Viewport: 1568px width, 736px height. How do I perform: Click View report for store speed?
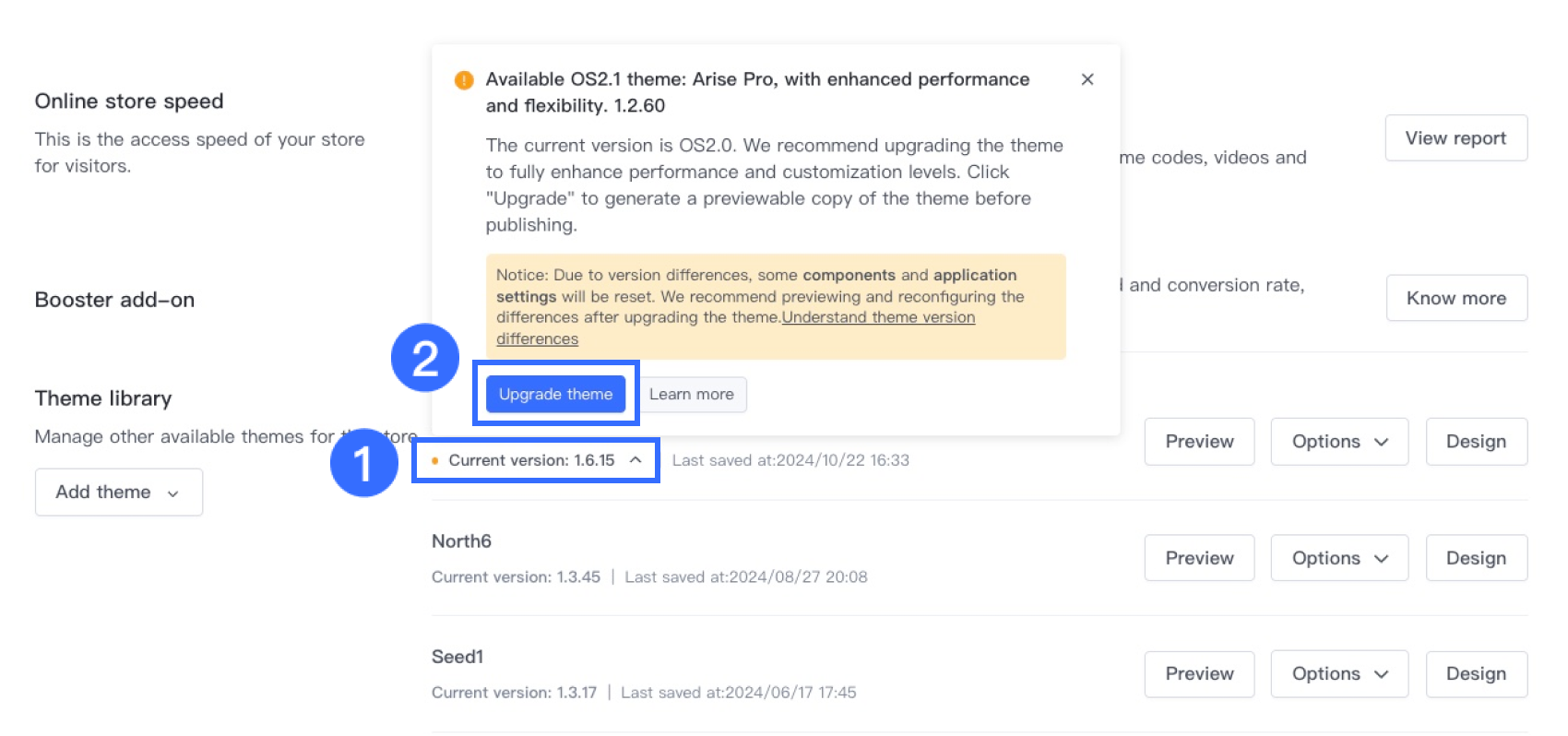(x=1455, y=138)
